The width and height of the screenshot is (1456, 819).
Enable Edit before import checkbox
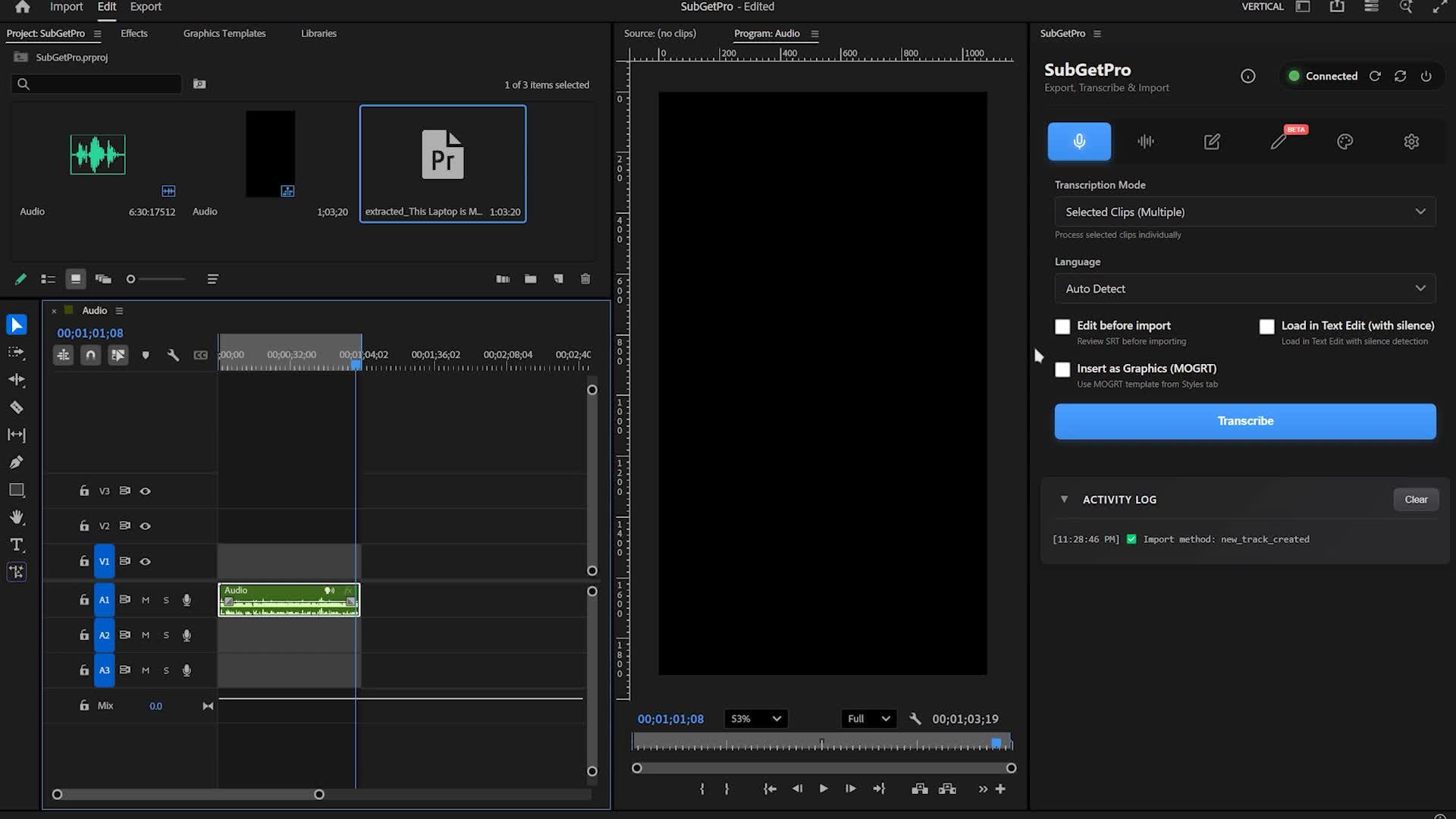tap(1062, 327)
